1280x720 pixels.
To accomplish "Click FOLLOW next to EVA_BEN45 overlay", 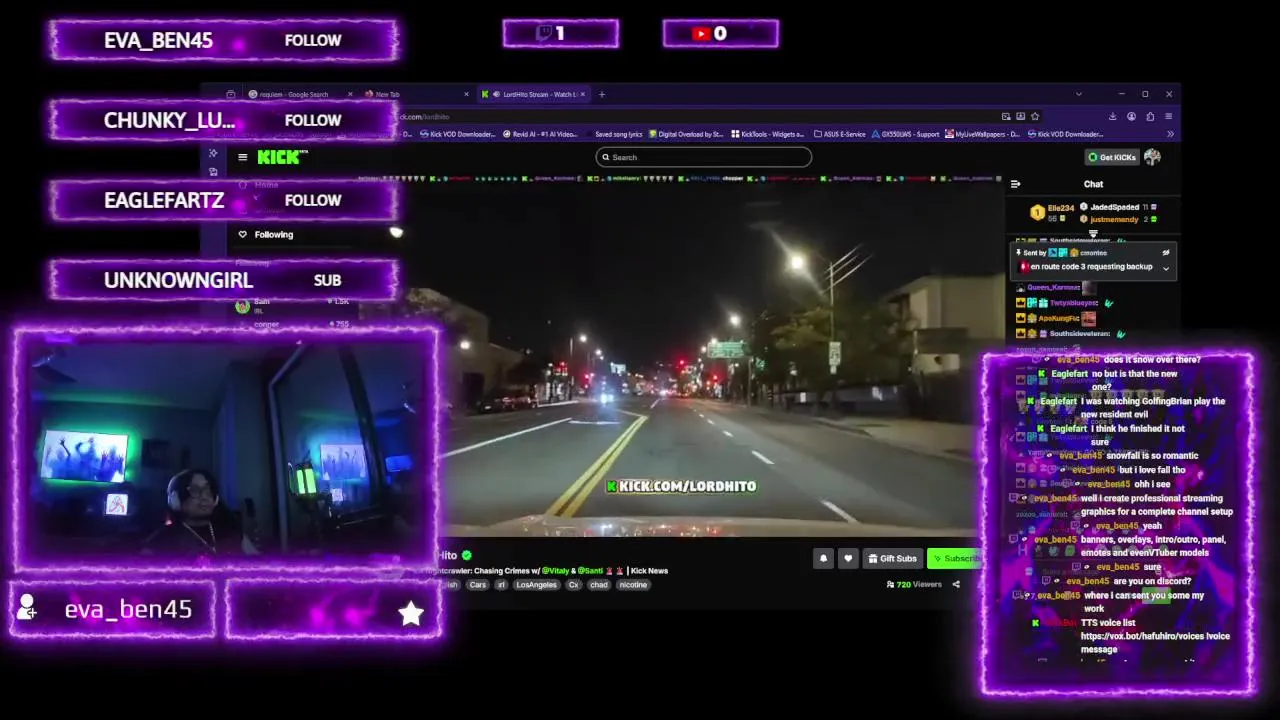I will (x=313, y=40).
